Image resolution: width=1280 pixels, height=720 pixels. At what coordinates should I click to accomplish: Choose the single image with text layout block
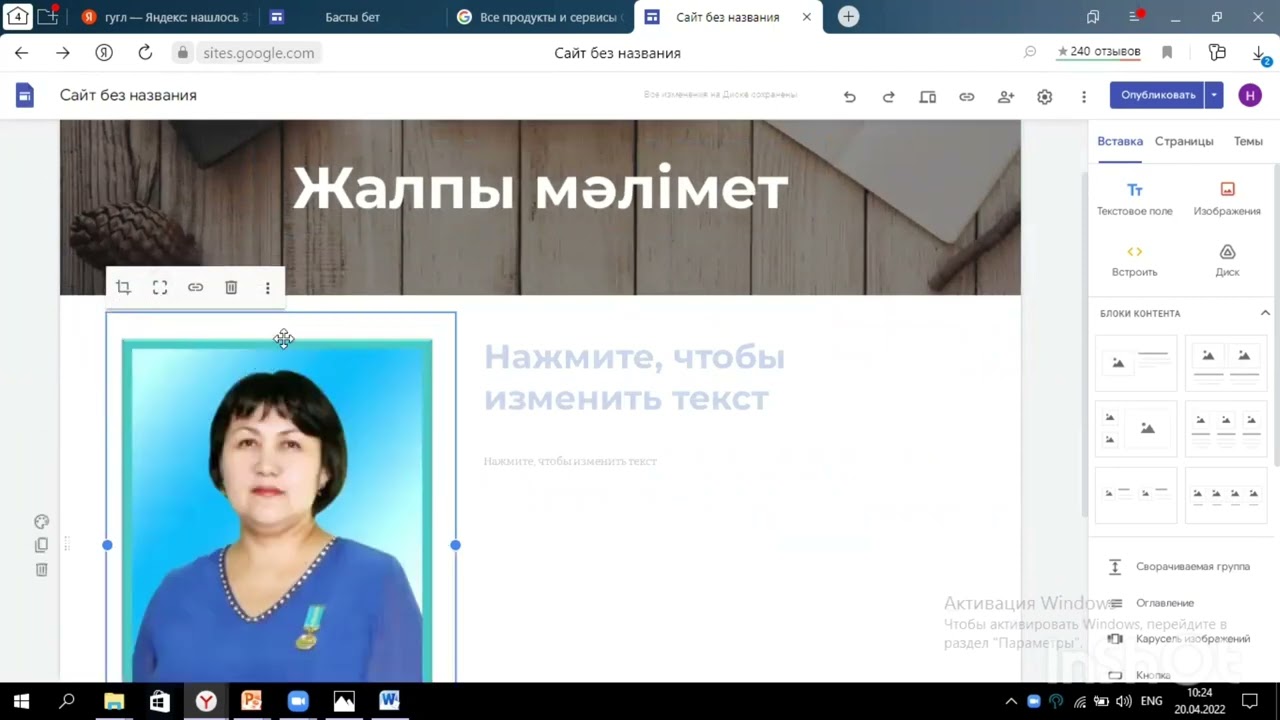click(1136, 363)
